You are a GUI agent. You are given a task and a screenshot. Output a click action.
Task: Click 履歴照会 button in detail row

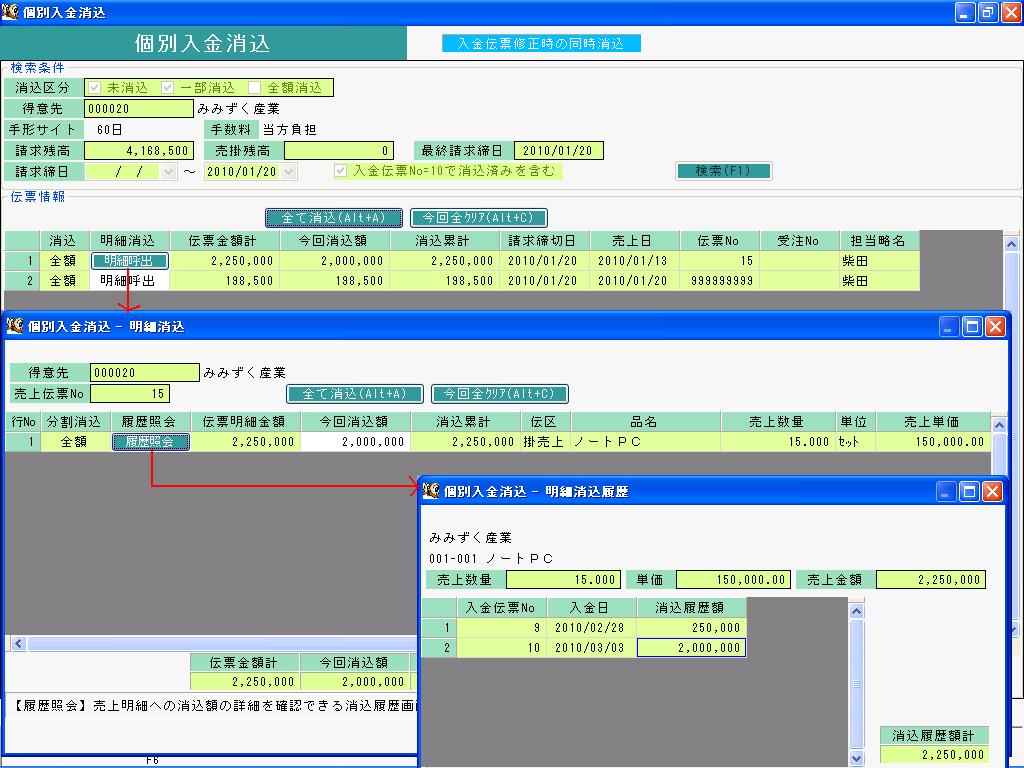151,442
